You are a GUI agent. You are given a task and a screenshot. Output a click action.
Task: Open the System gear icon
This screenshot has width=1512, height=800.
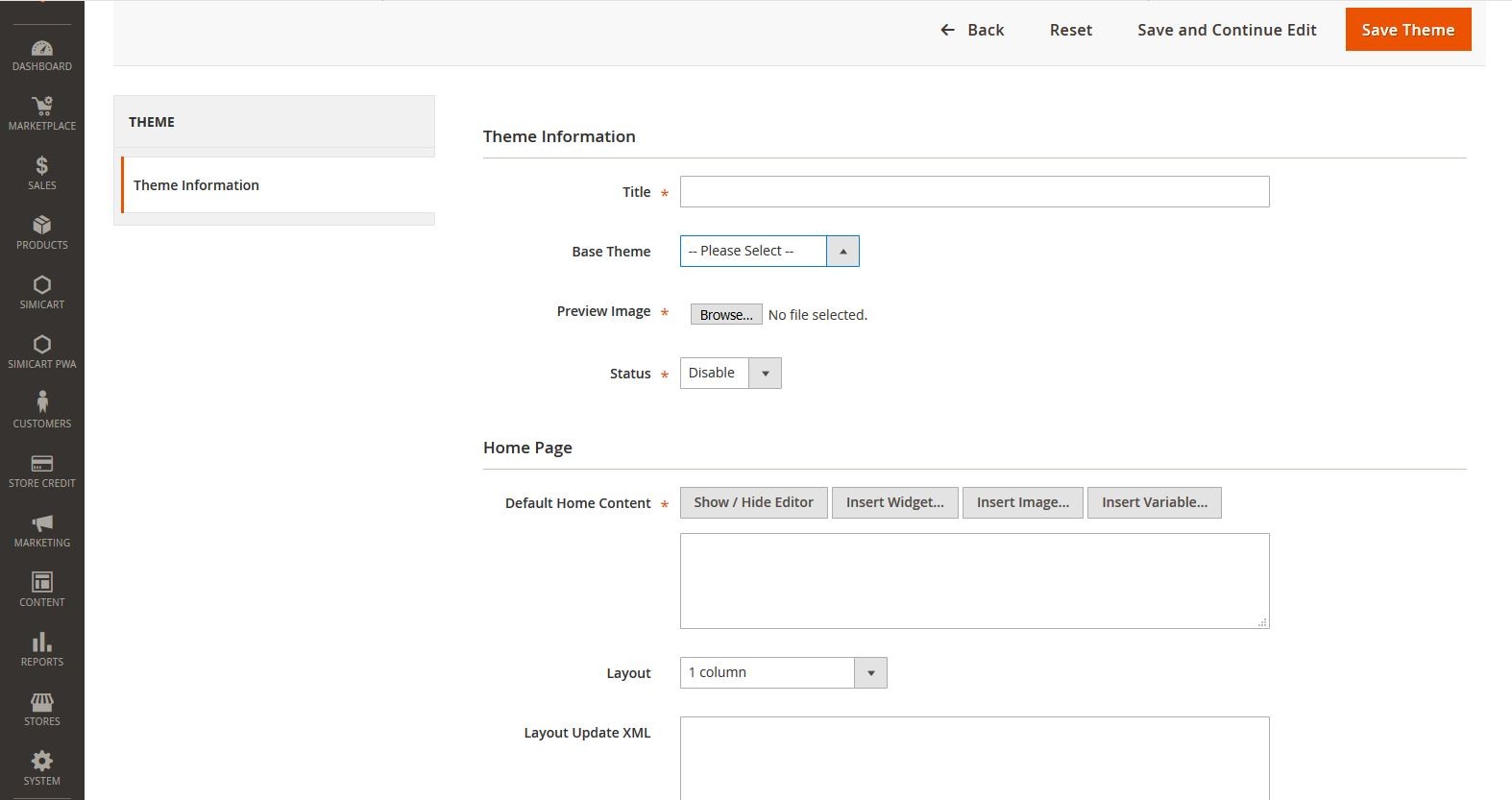click(42, 762)
